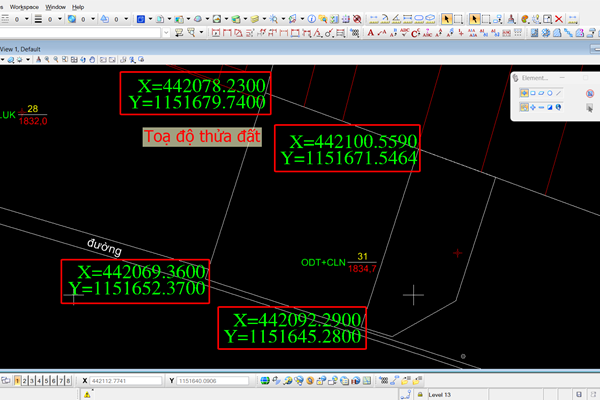
Task: Select the Place Note tool
Action: coord(382,33)
